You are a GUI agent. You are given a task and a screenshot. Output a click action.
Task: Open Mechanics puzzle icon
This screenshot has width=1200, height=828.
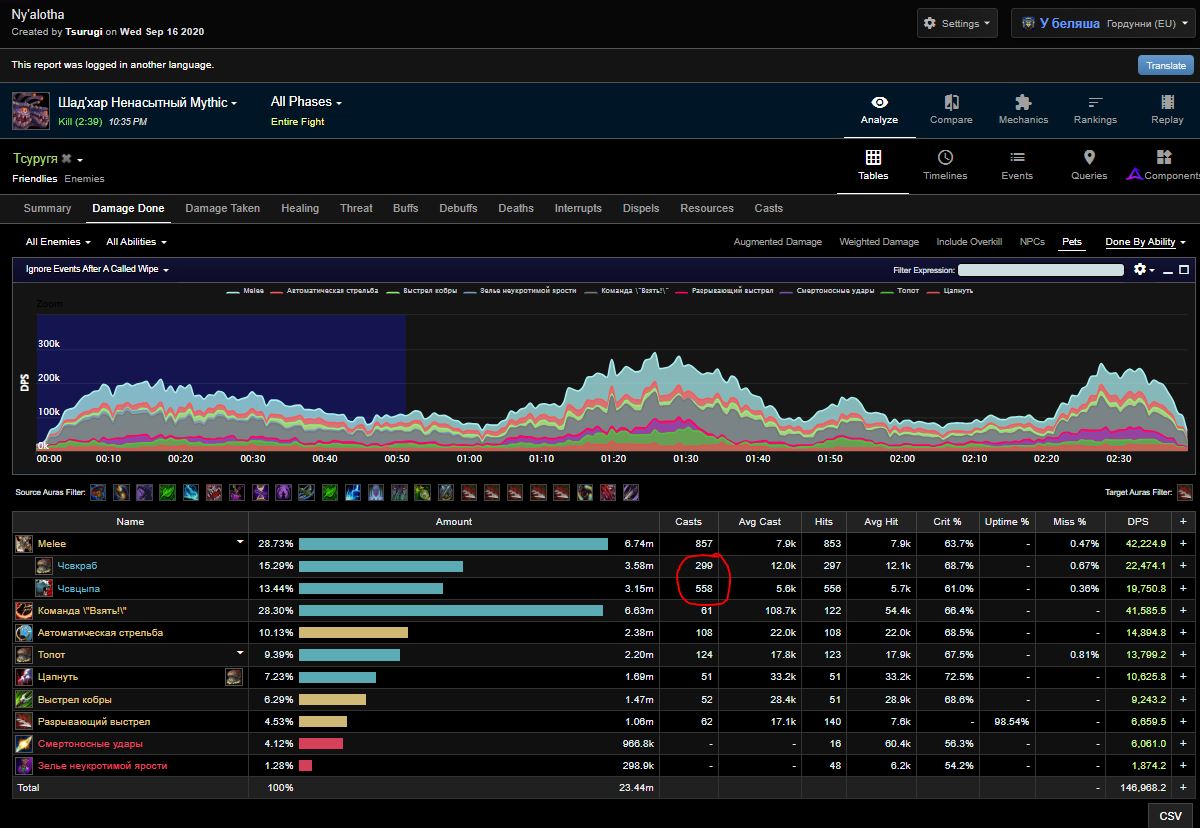1023,103
